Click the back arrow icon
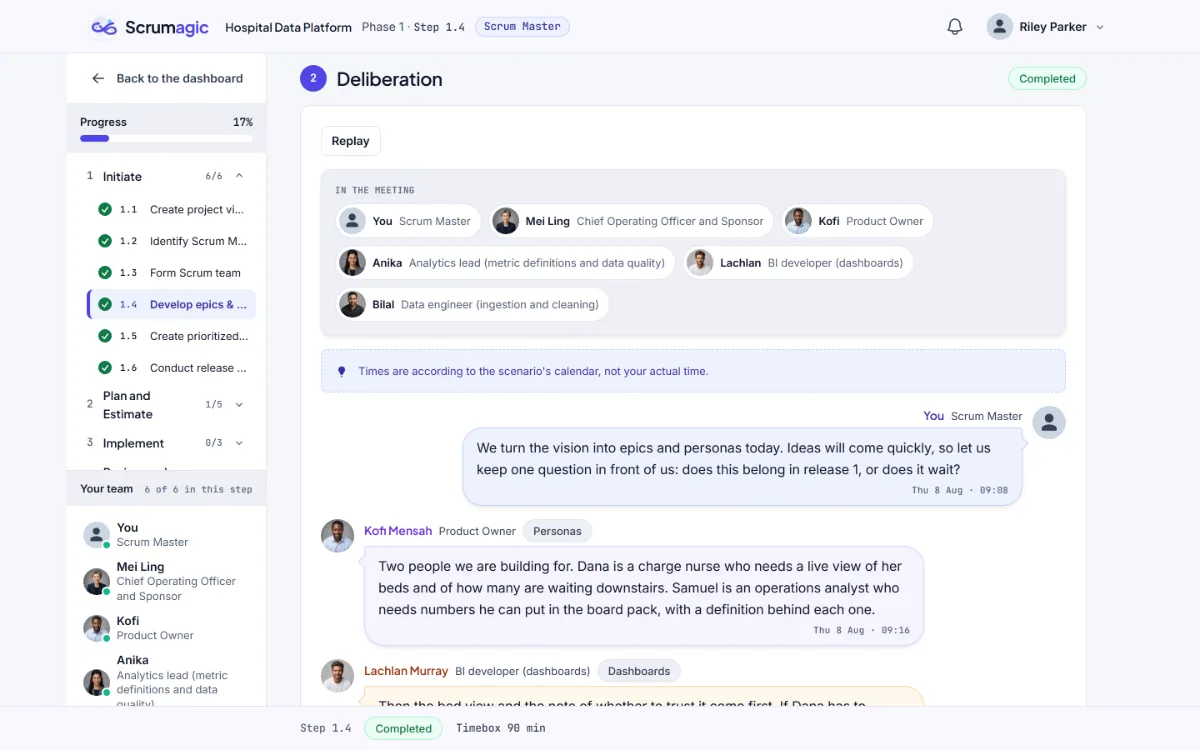The height and width of the screenshot is (750, 1200). pos(98,78)
